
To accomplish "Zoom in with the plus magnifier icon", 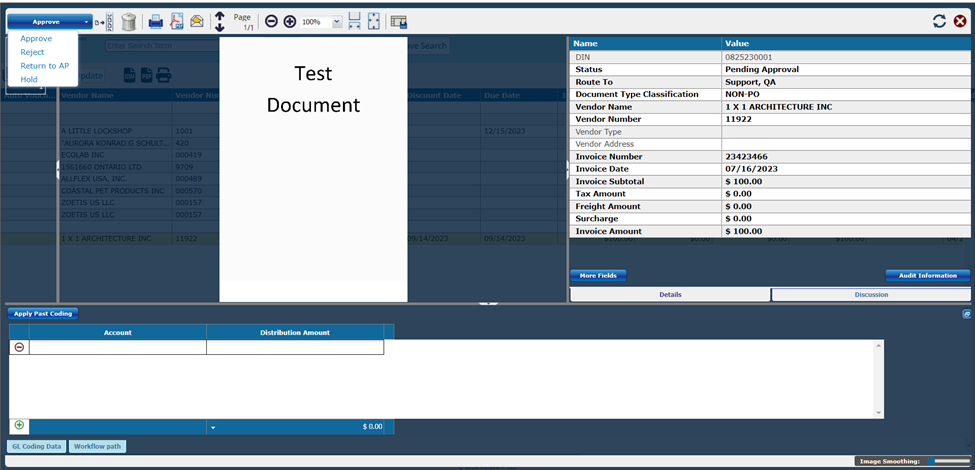I will click(x=290, y=21).
